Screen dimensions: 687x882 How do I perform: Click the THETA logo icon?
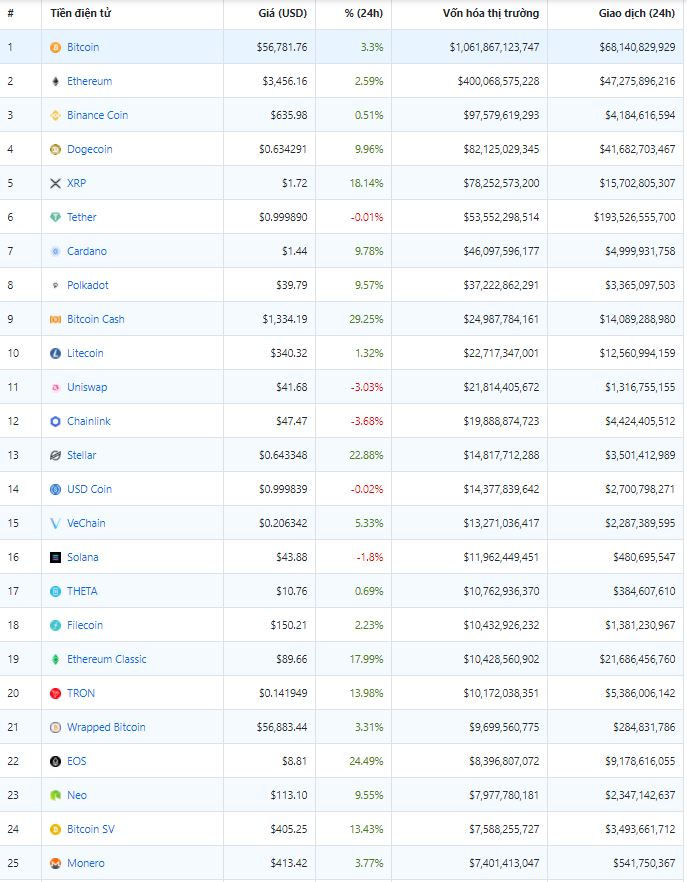point(55,591)
